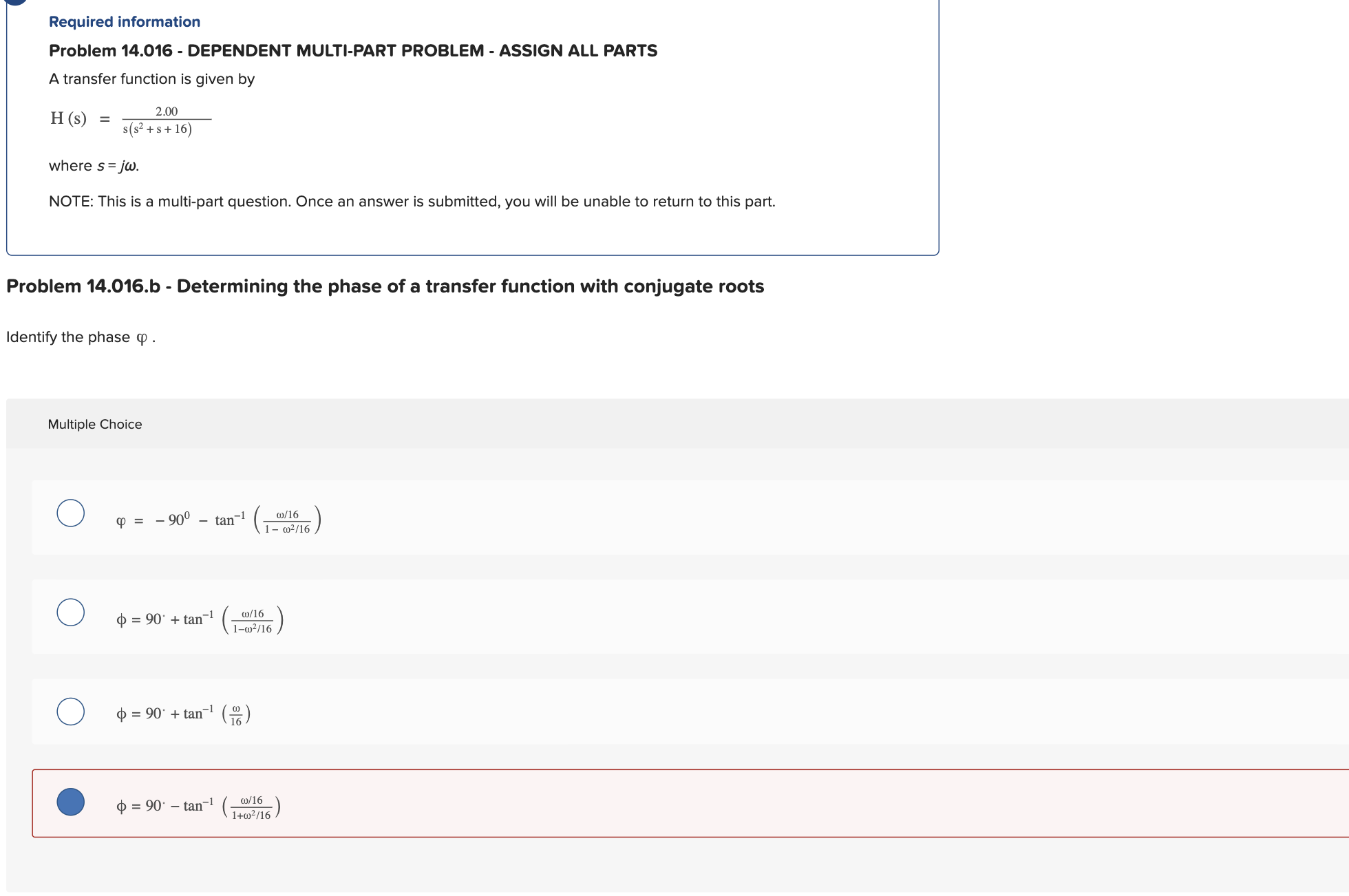Click the where s = jω statement
Image resolution: width=1349 pixels, height=896 pixels.
94,165
